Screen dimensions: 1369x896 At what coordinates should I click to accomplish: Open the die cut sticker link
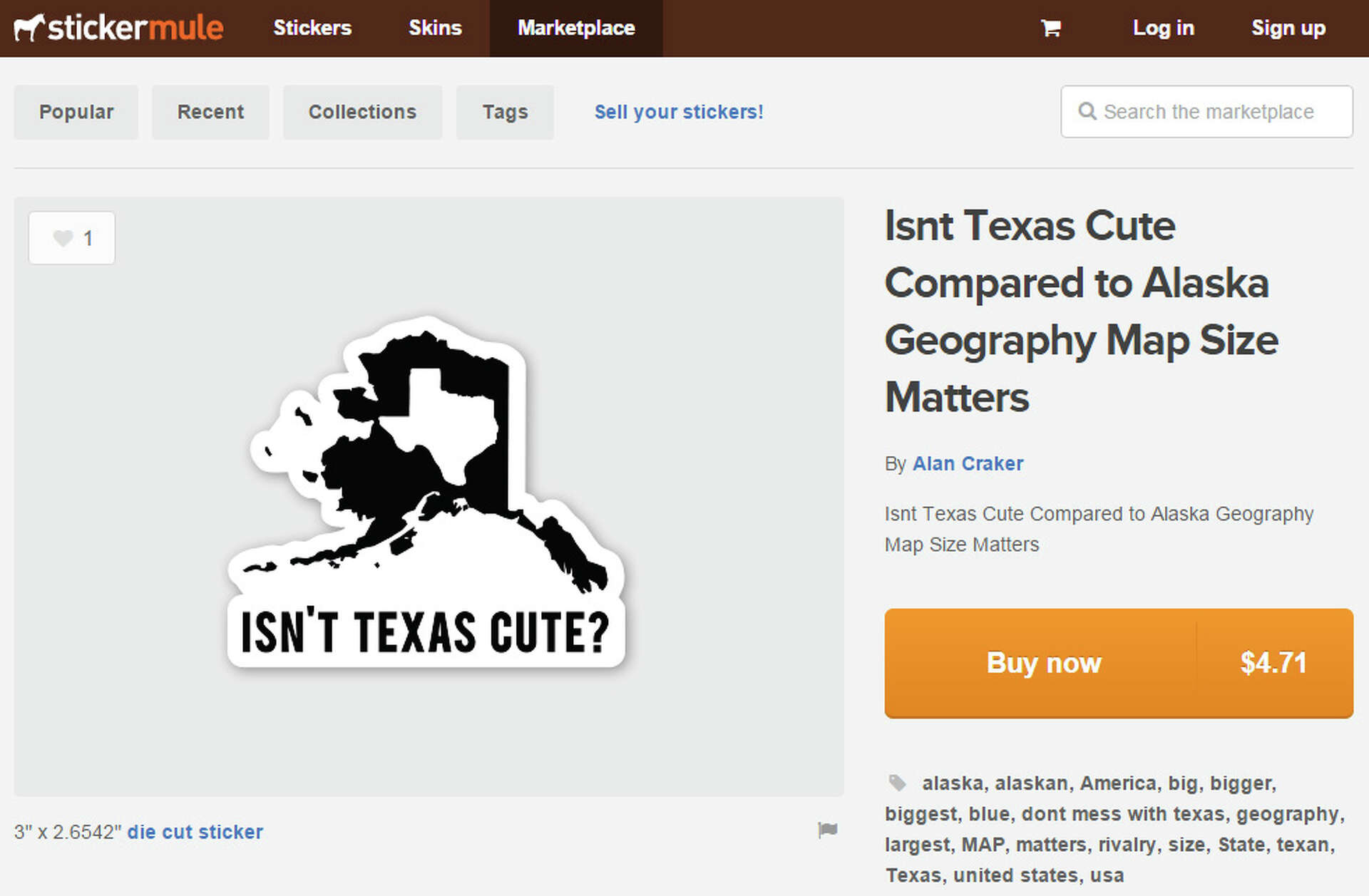tap(195, 831)
